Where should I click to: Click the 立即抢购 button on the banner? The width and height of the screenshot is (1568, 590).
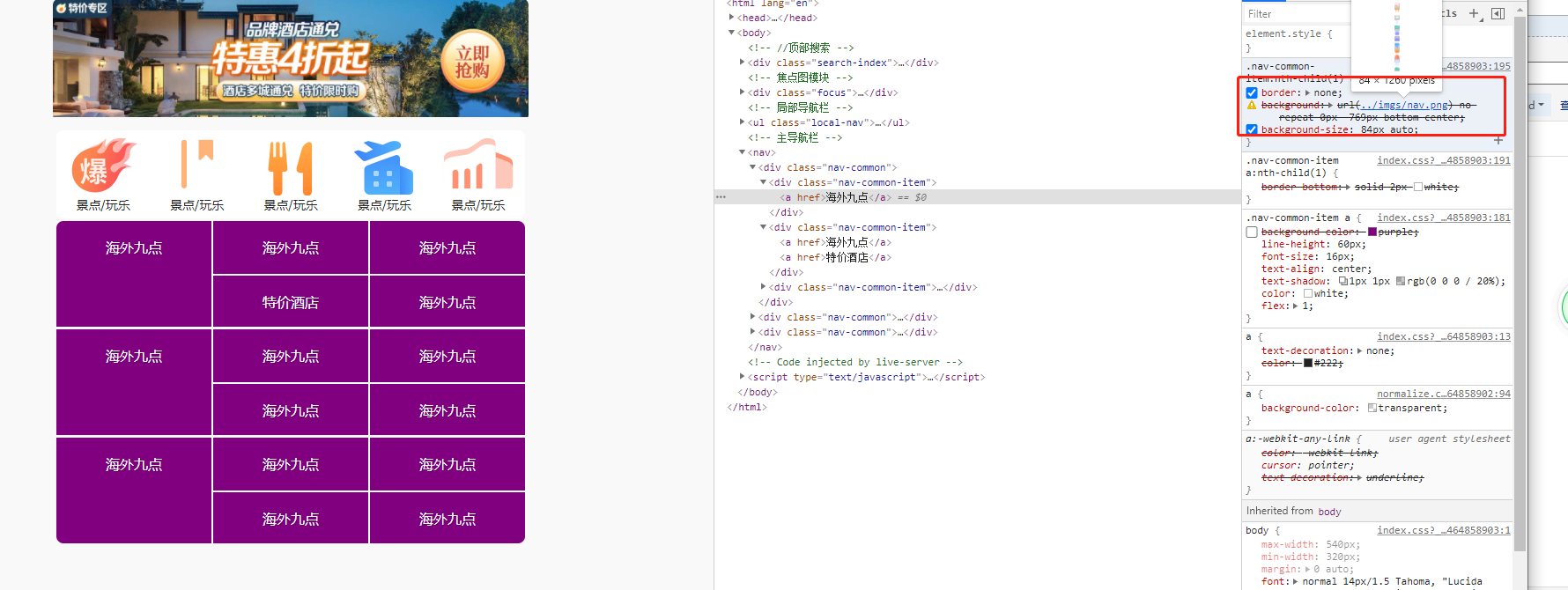coord(472,62)
